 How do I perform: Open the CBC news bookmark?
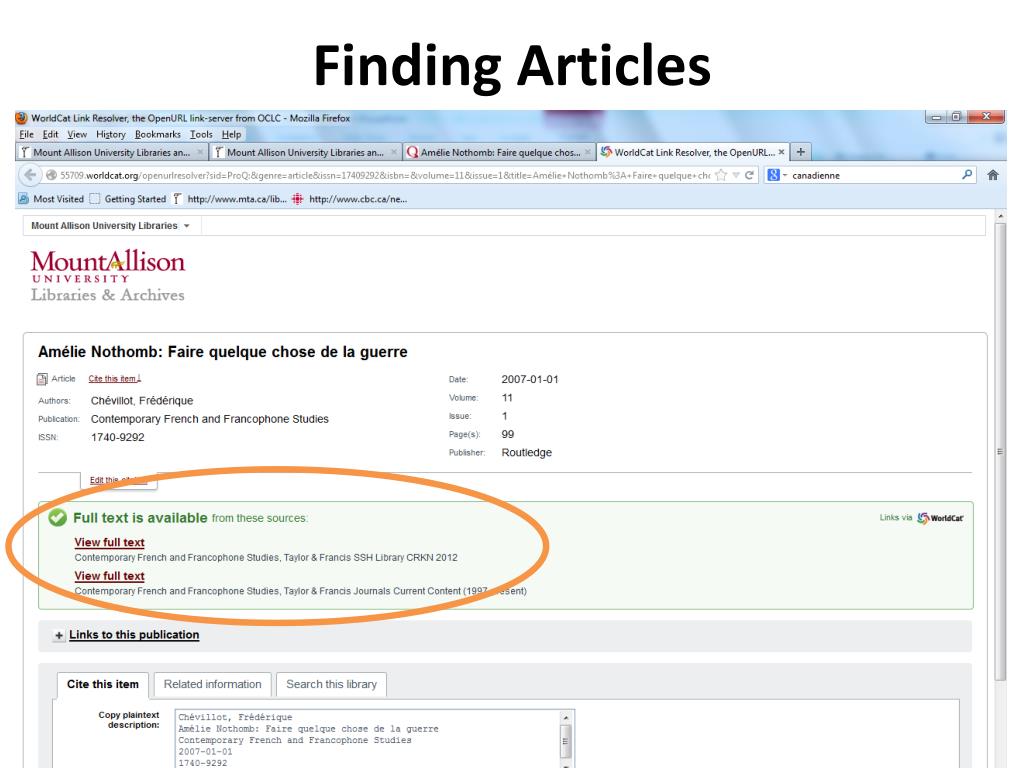pyautogui.click(x=349, y=199)
